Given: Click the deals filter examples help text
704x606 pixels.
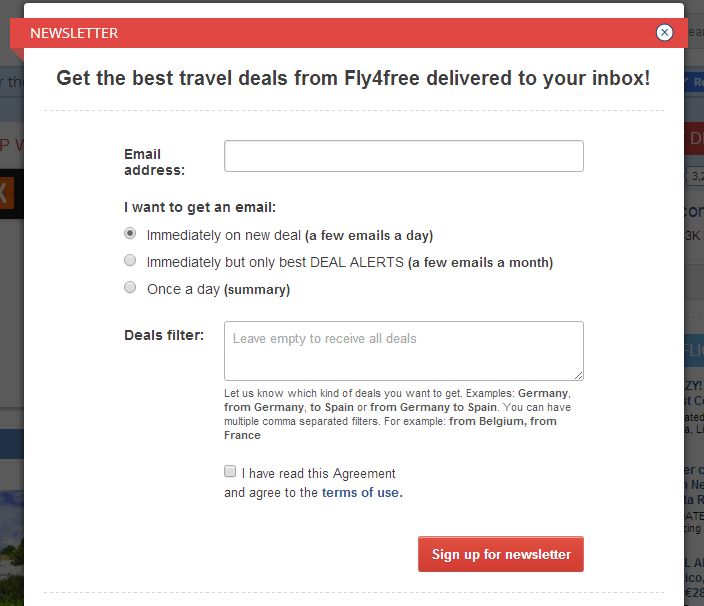Looking at the screenshot, I should tap(398, 414).
